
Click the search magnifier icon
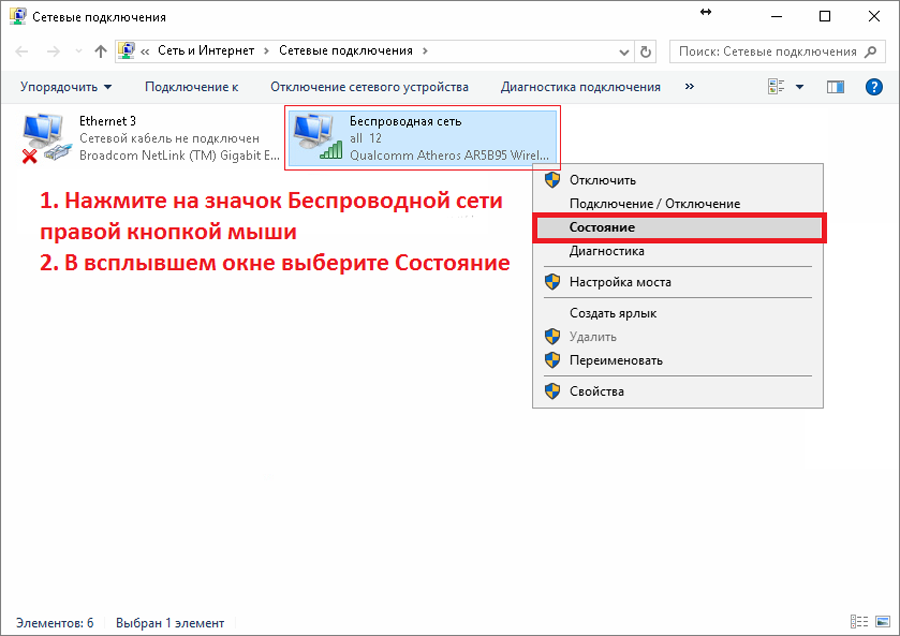click(x=871, y=52)
